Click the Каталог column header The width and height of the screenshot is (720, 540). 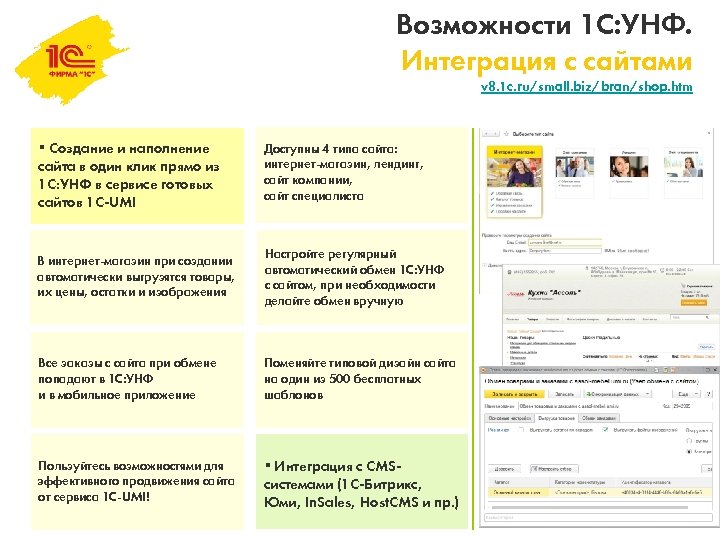(519, 482)
